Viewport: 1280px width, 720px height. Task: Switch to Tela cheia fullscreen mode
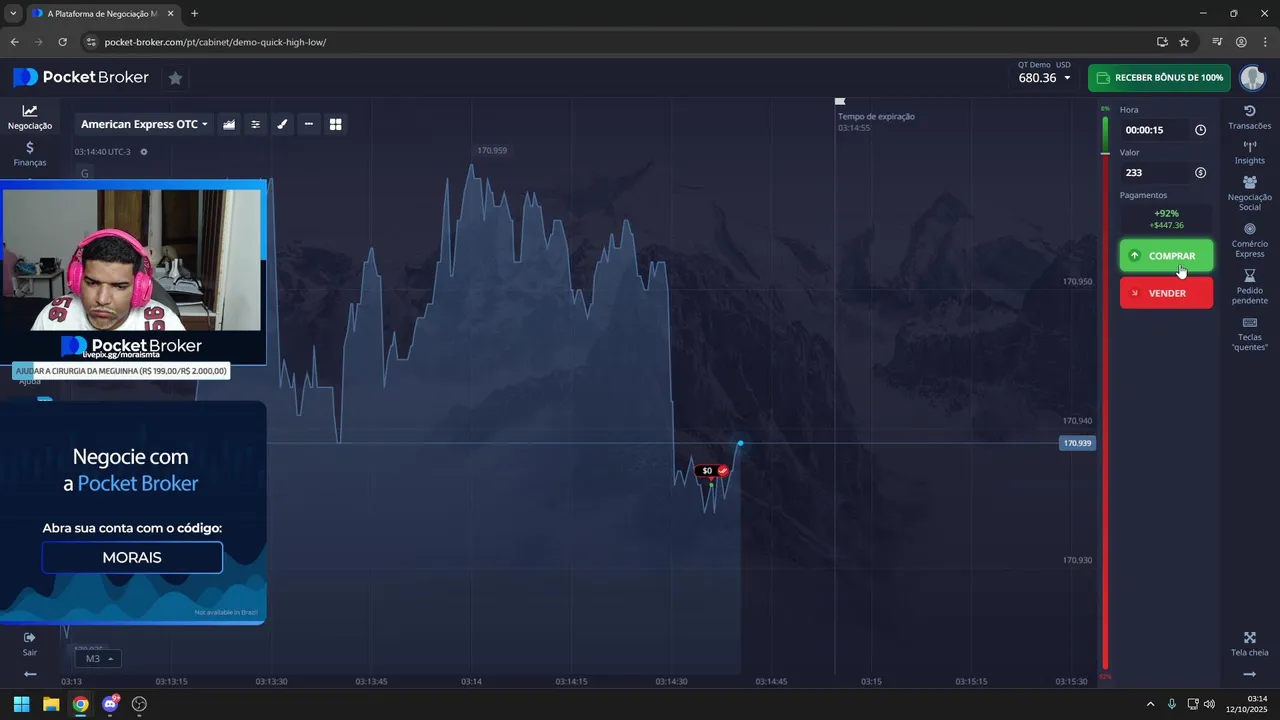tap(1250, 644)
